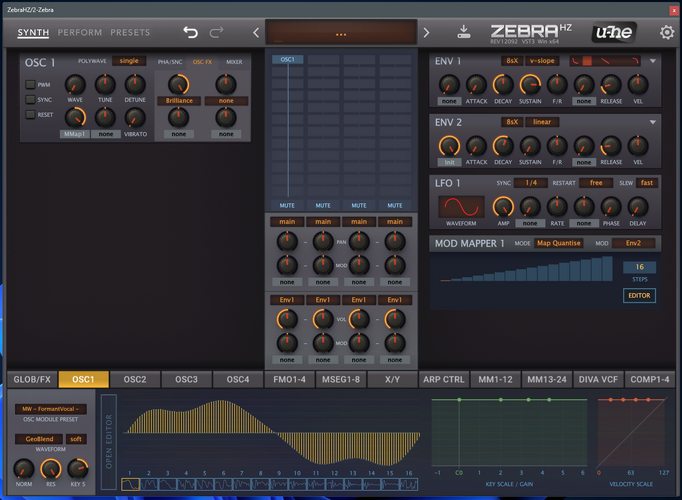Click the ENV 1 SUSTAIN knob
Viewport: 682px width, 500px height.
530,85
